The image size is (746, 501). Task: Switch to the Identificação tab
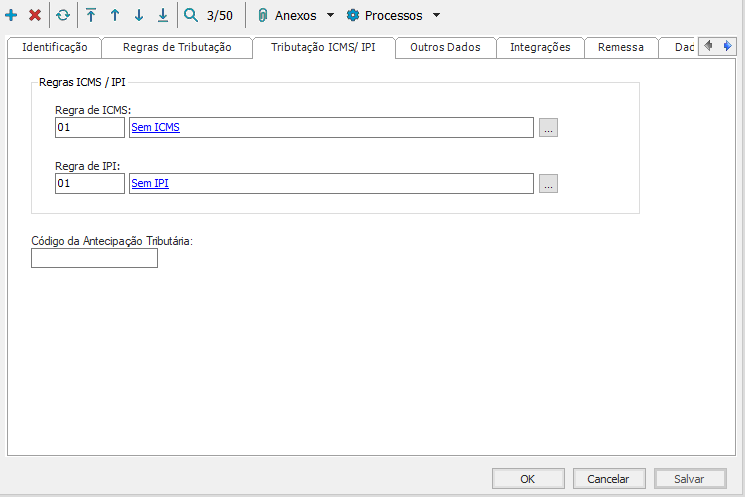(x=54, y=47)
